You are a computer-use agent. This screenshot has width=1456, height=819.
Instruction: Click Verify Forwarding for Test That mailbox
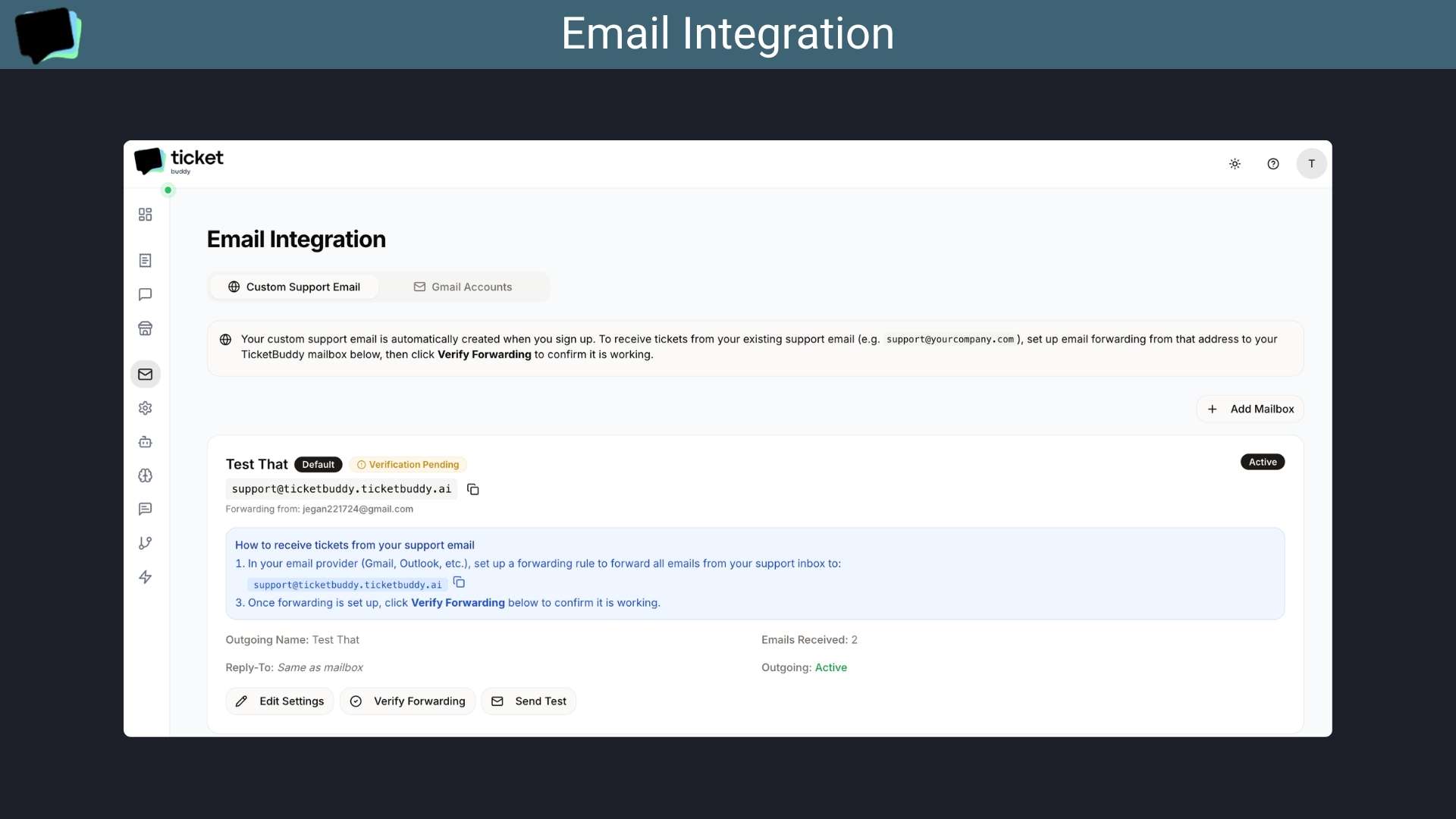pos(408,701)
